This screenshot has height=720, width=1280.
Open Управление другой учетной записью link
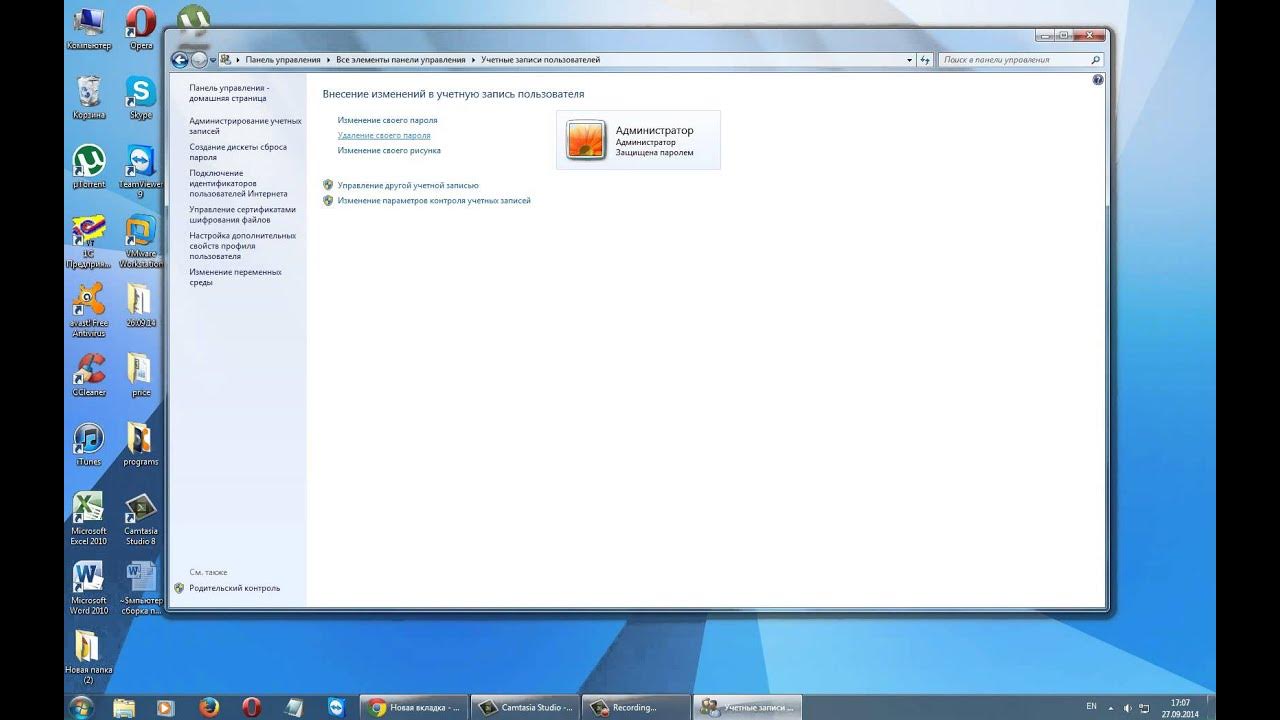tap(408, 185)
